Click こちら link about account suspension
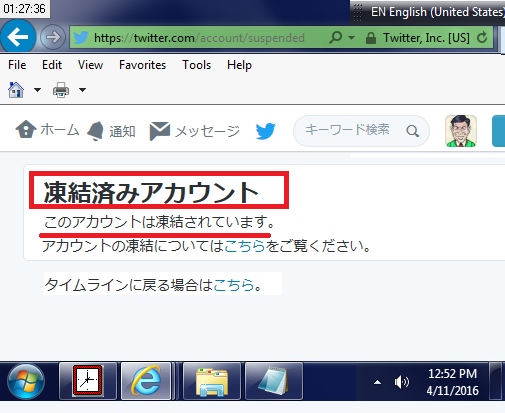Image resolution: width=505 pixels, height=413 pixels. pyautogui.click(x=245, y=246)
